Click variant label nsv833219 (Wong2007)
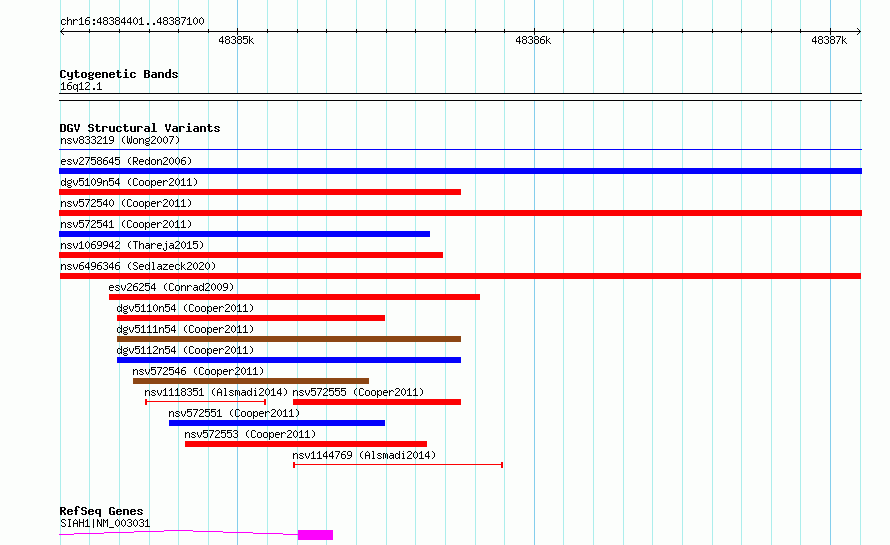 120,140
